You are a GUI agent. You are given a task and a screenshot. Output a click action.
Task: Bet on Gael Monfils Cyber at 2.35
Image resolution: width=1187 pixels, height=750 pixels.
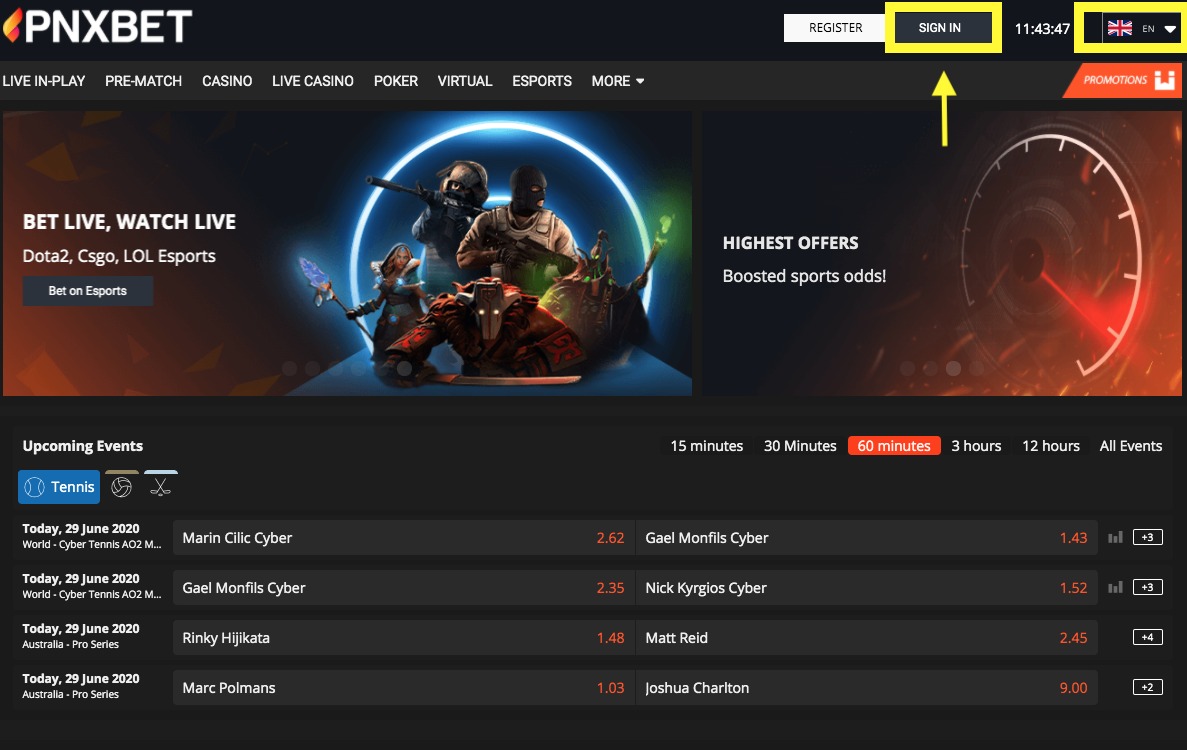pos(403,587)
